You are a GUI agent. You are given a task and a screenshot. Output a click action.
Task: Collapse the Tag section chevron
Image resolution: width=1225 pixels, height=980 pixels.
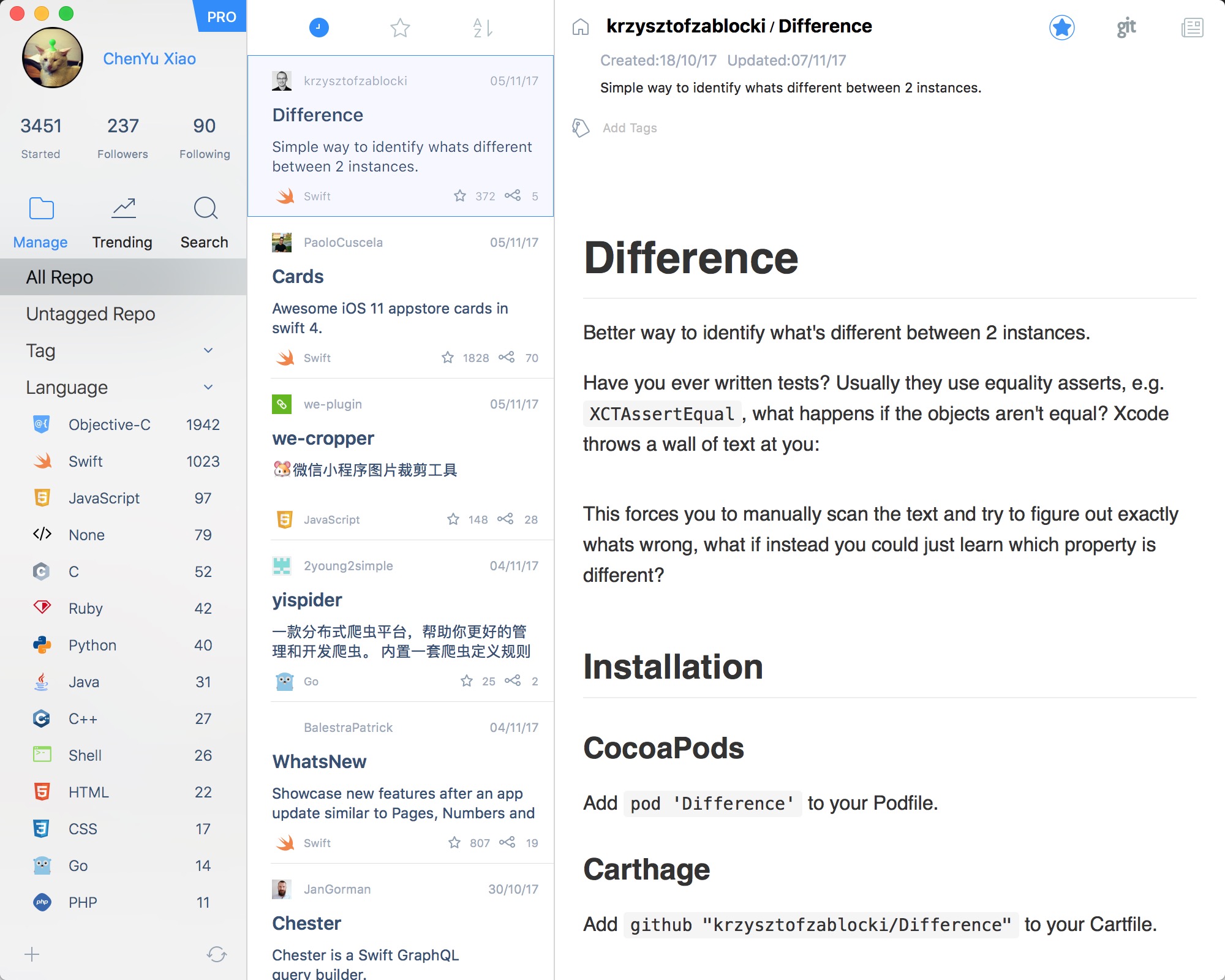pyautogui.click(x=208, y=350)
